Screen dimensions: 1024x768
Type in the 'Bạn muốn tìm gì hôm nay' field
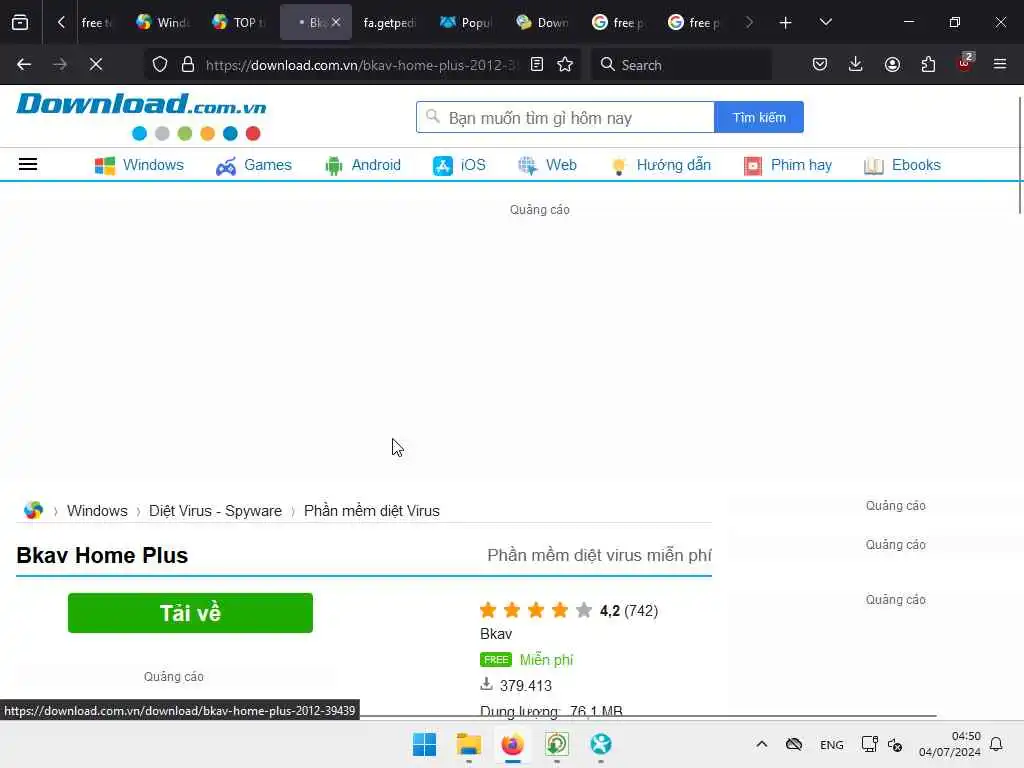[565, 118]
